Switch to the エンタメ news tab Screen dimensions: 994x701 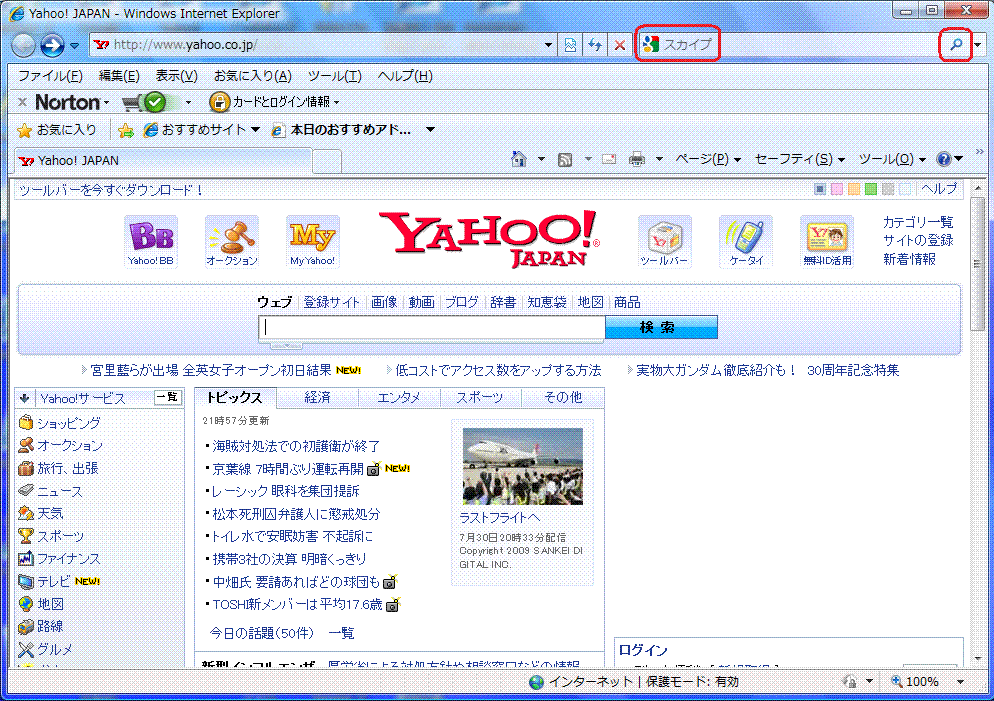(x=399, y=397)
